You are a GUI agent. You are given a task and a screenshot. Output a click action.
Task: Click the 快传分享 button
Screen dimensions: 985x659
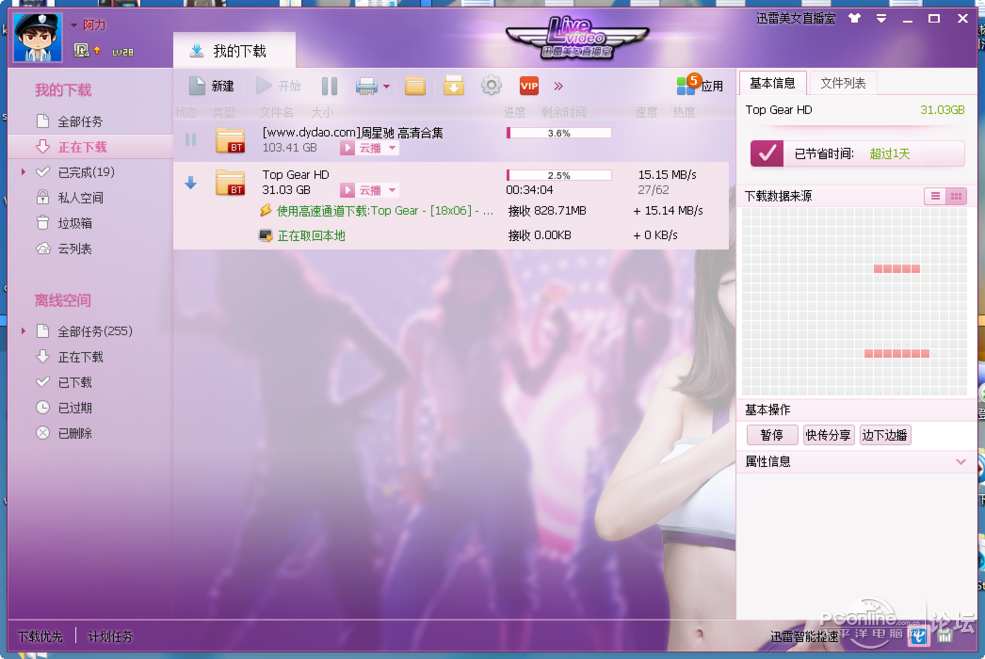click(x=829, y=435)
